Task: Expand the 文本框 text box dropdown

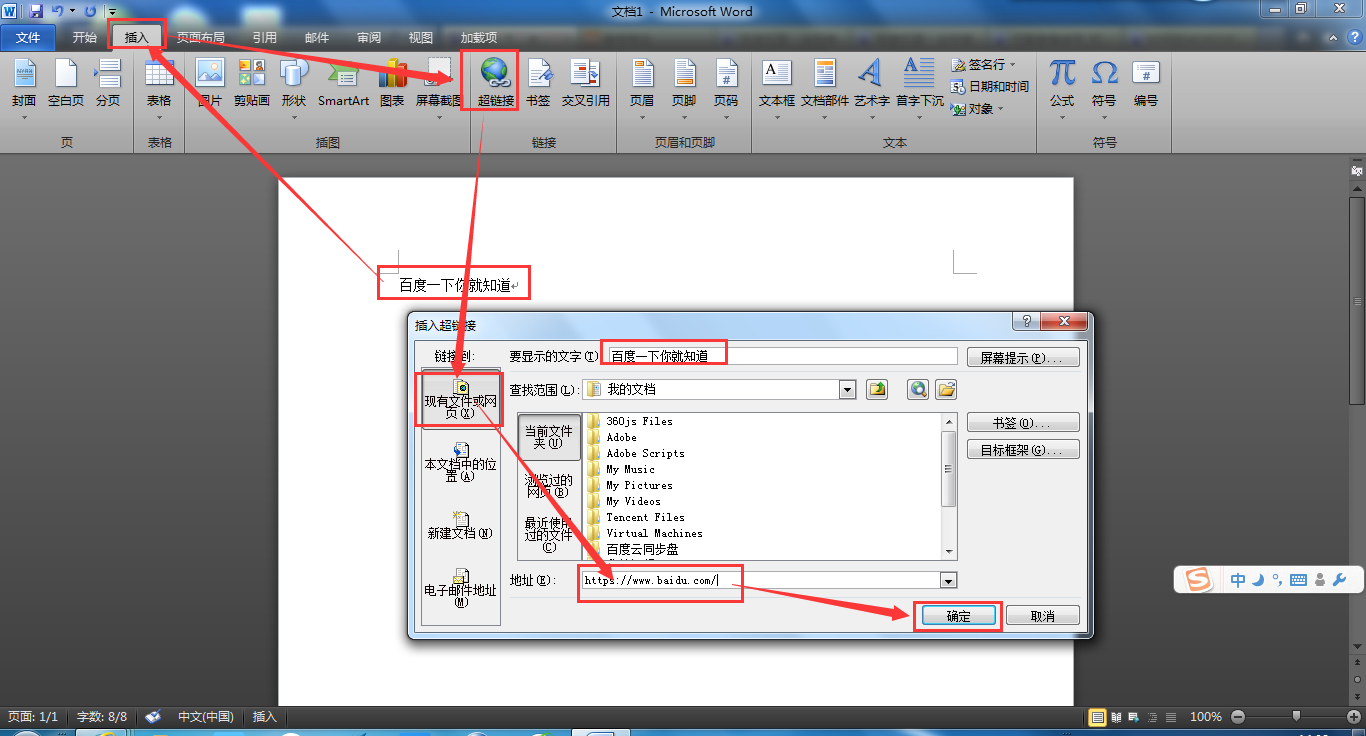Action: click(x=777, y=117)
